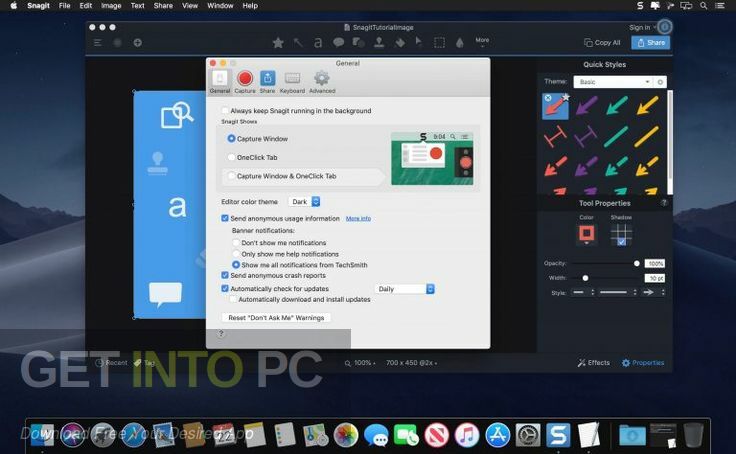Uncheck Send anonymous usage information
The width and height of the screenshot is (736, 454).
pyautogui.click(x=225, y=218)
